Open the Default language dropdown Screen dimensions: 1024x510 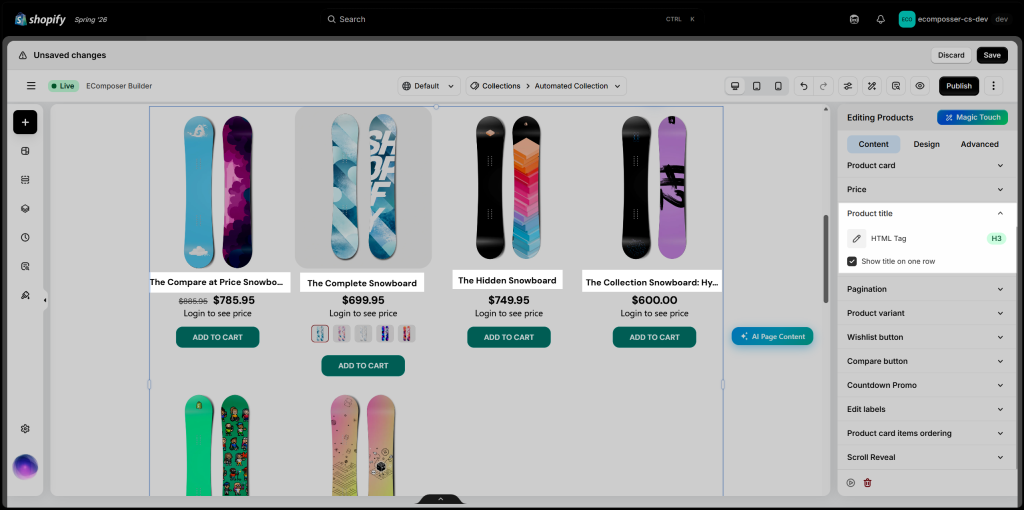[428, 86]
